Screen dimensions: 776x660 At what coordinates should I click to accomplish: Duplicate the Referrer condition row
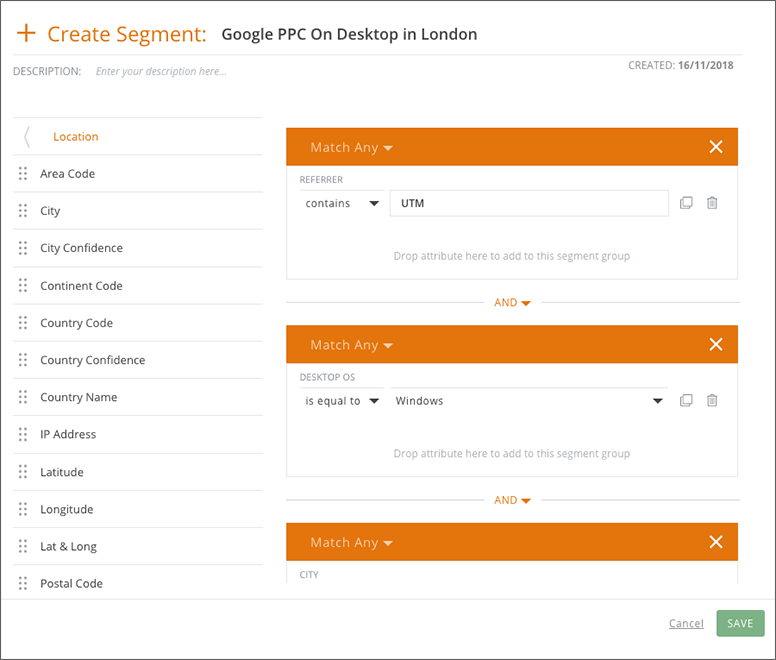pos(686,203)
